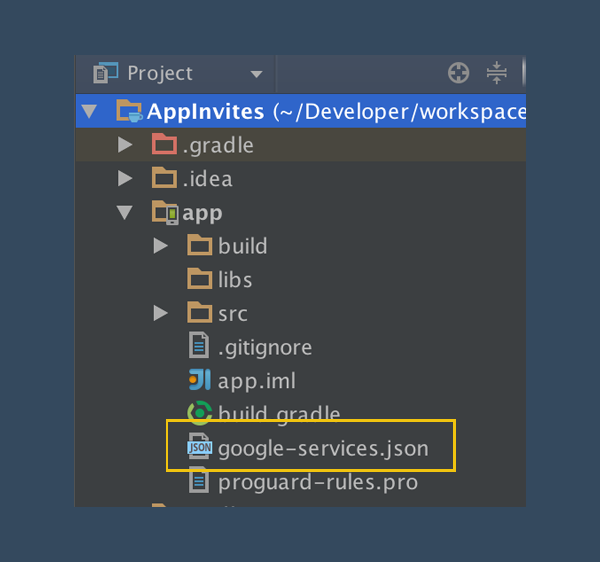Viewport: 600px width, 562px height.
Task: Open the Project view dropdown
Action: tap(256, 74)
